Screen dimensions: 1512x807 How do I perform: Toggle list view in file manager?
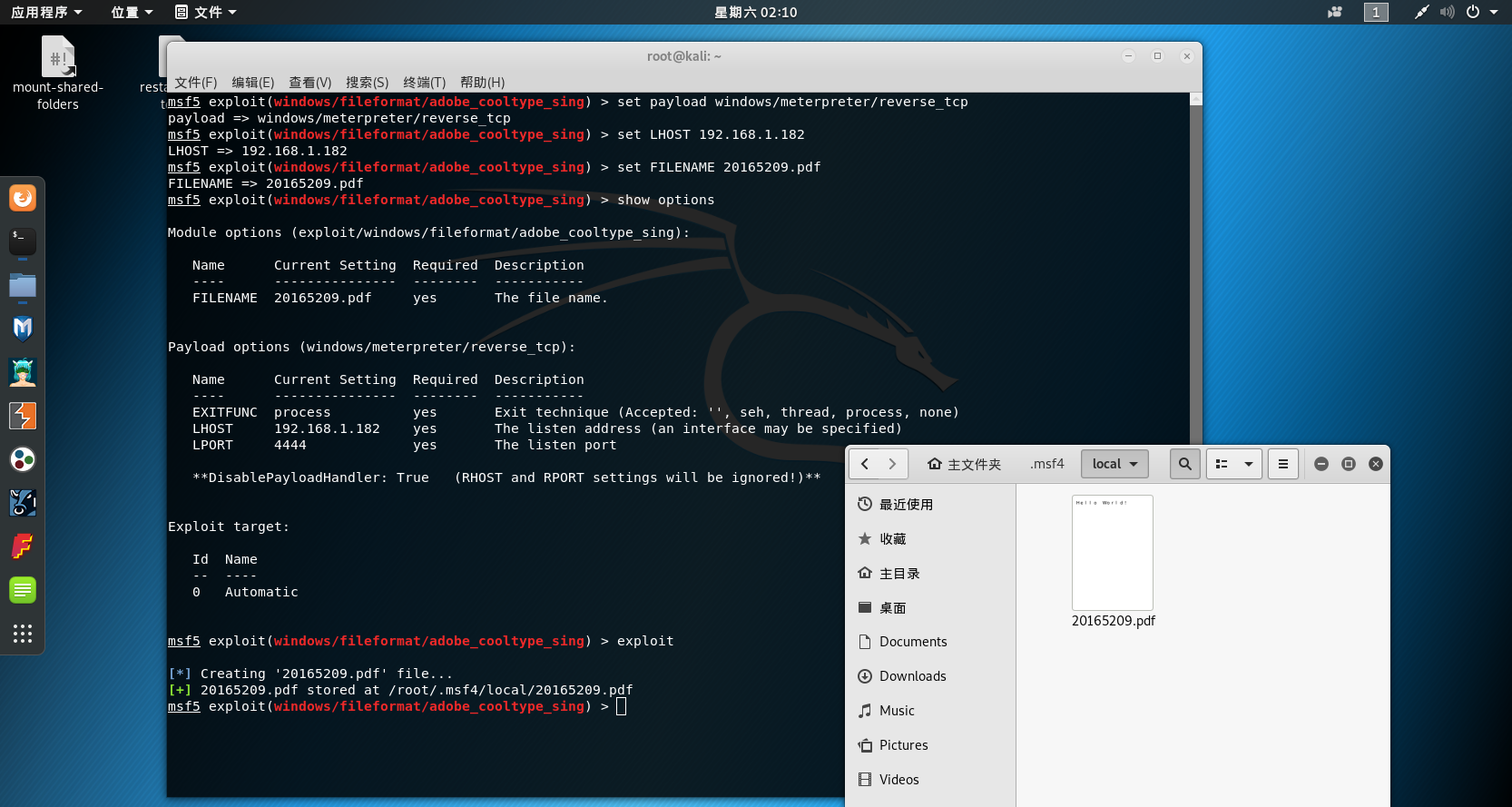[1222, 464]
